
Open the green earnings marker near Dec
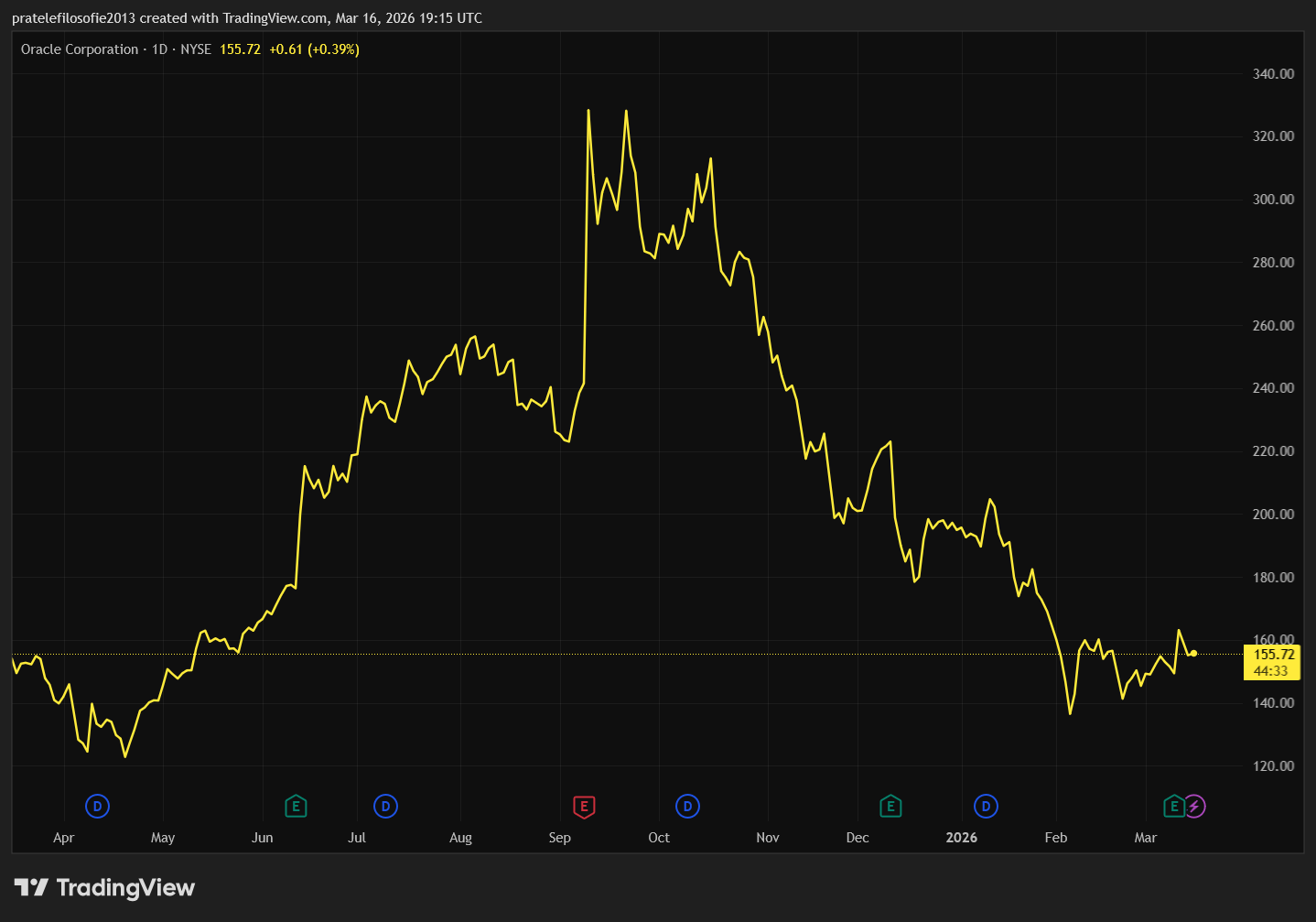coord(890,807)
